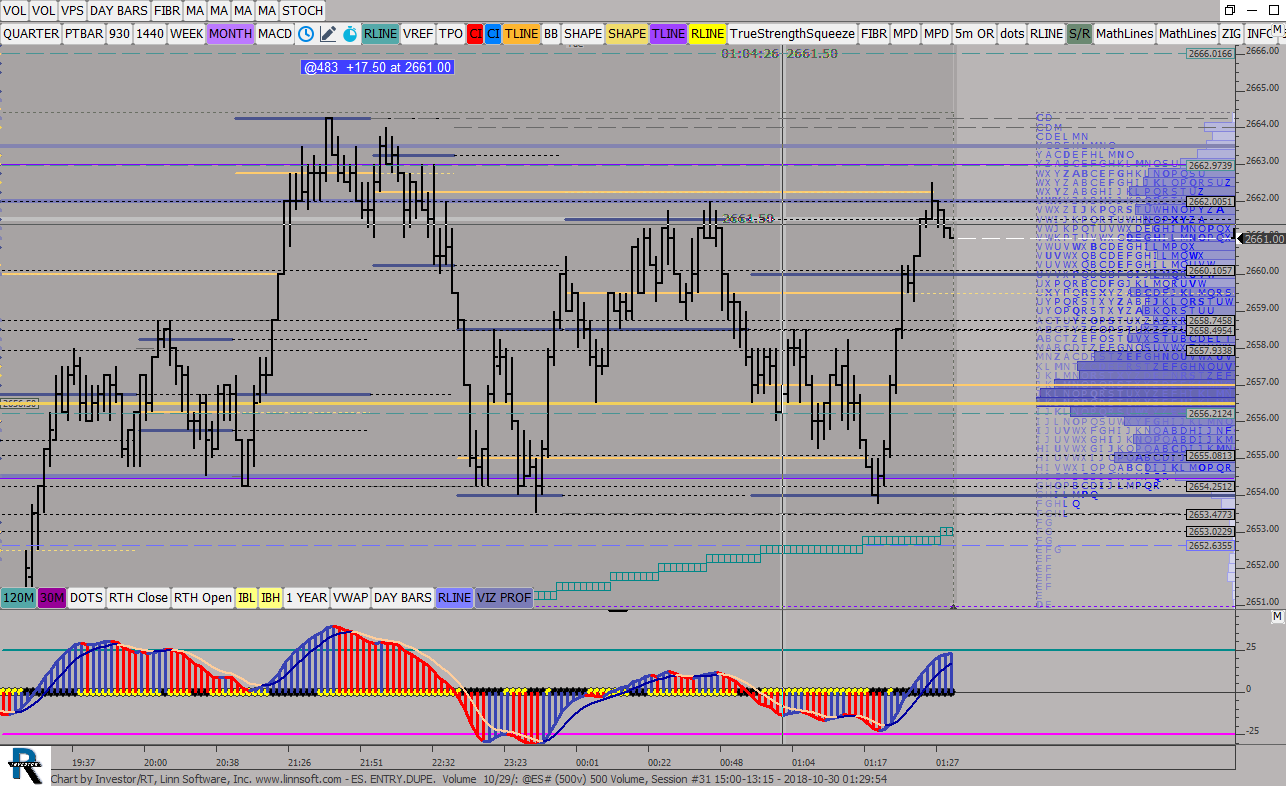Viewport: 1286px width, 786px height.
Task: Select the purple 30M timeframe button
Action: tap(52, 597)
